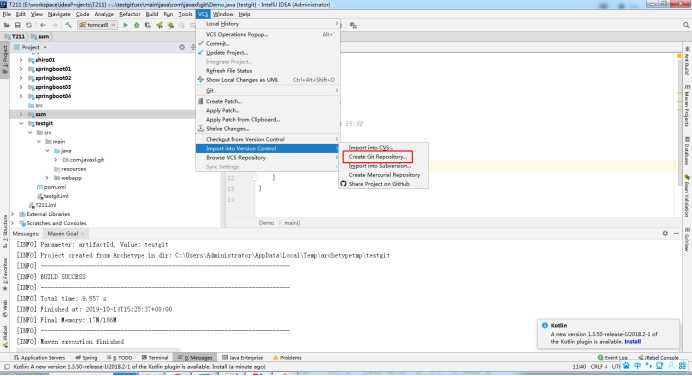Choose Commit... in VCS menu
The image size is (692, 376).
tap(267, 43)
